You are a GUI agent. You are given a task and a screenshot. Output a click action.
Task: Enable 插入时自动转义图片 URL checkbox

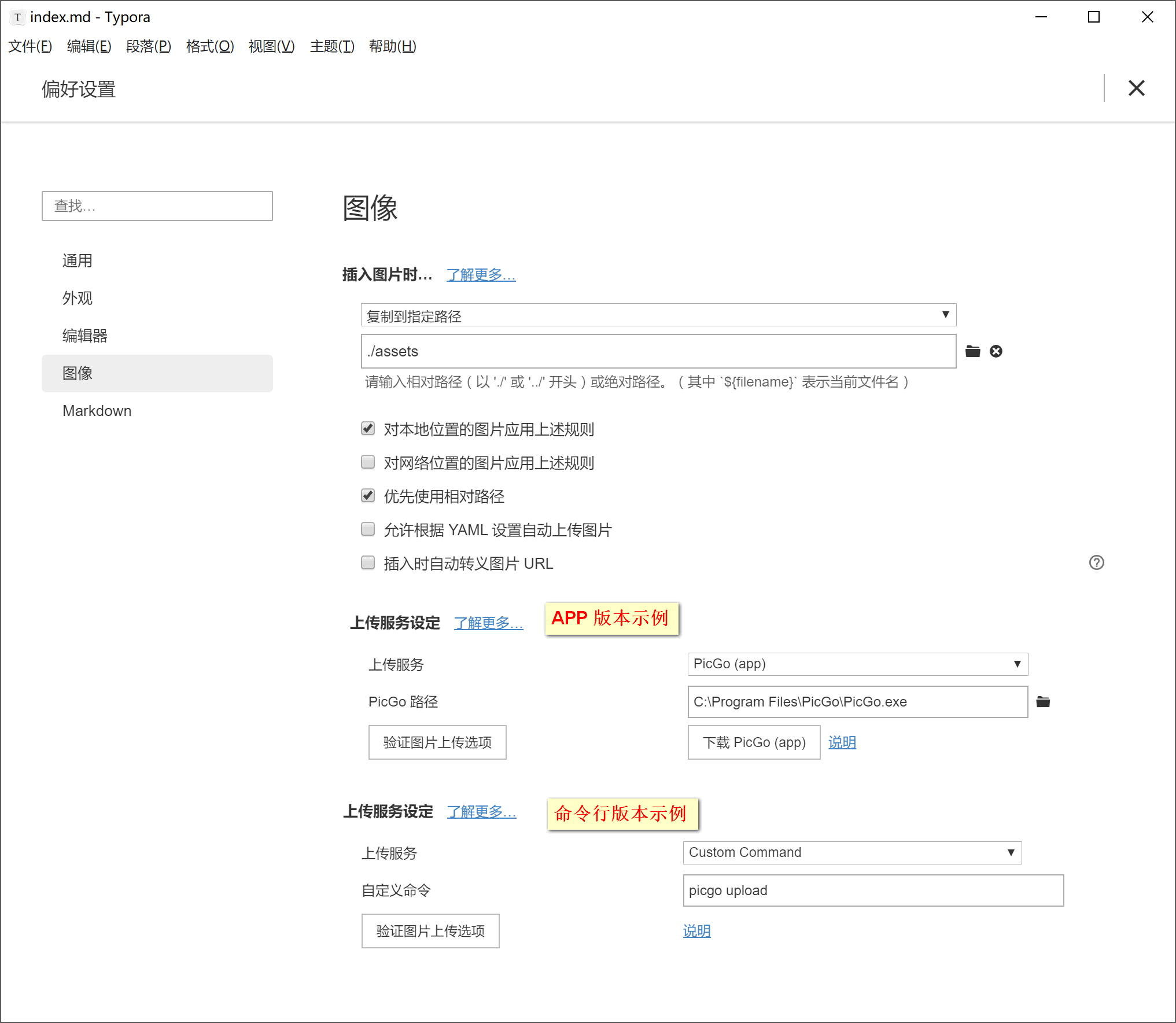(x=367, y=561)
